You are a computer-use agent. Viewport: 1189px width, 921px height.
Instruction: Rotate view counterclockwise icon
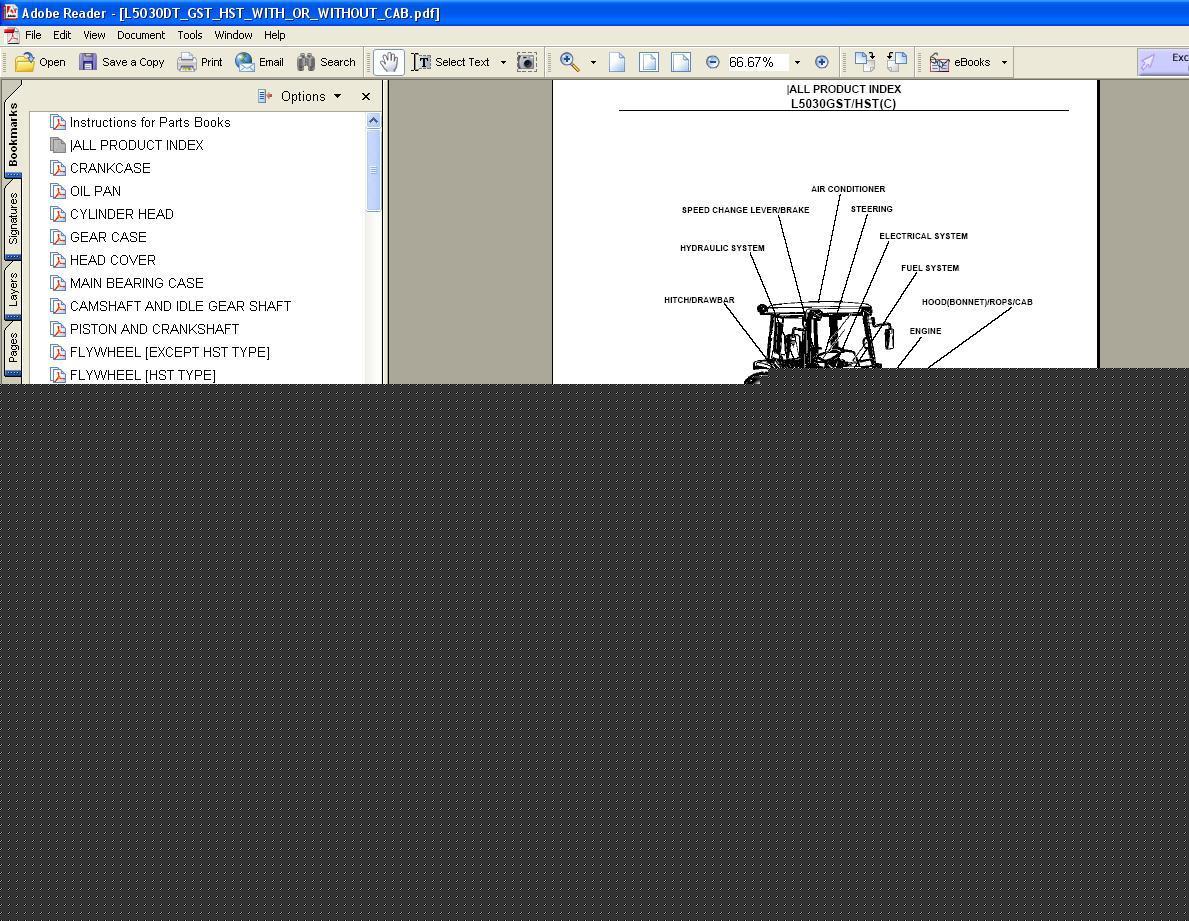pos(896,62)
